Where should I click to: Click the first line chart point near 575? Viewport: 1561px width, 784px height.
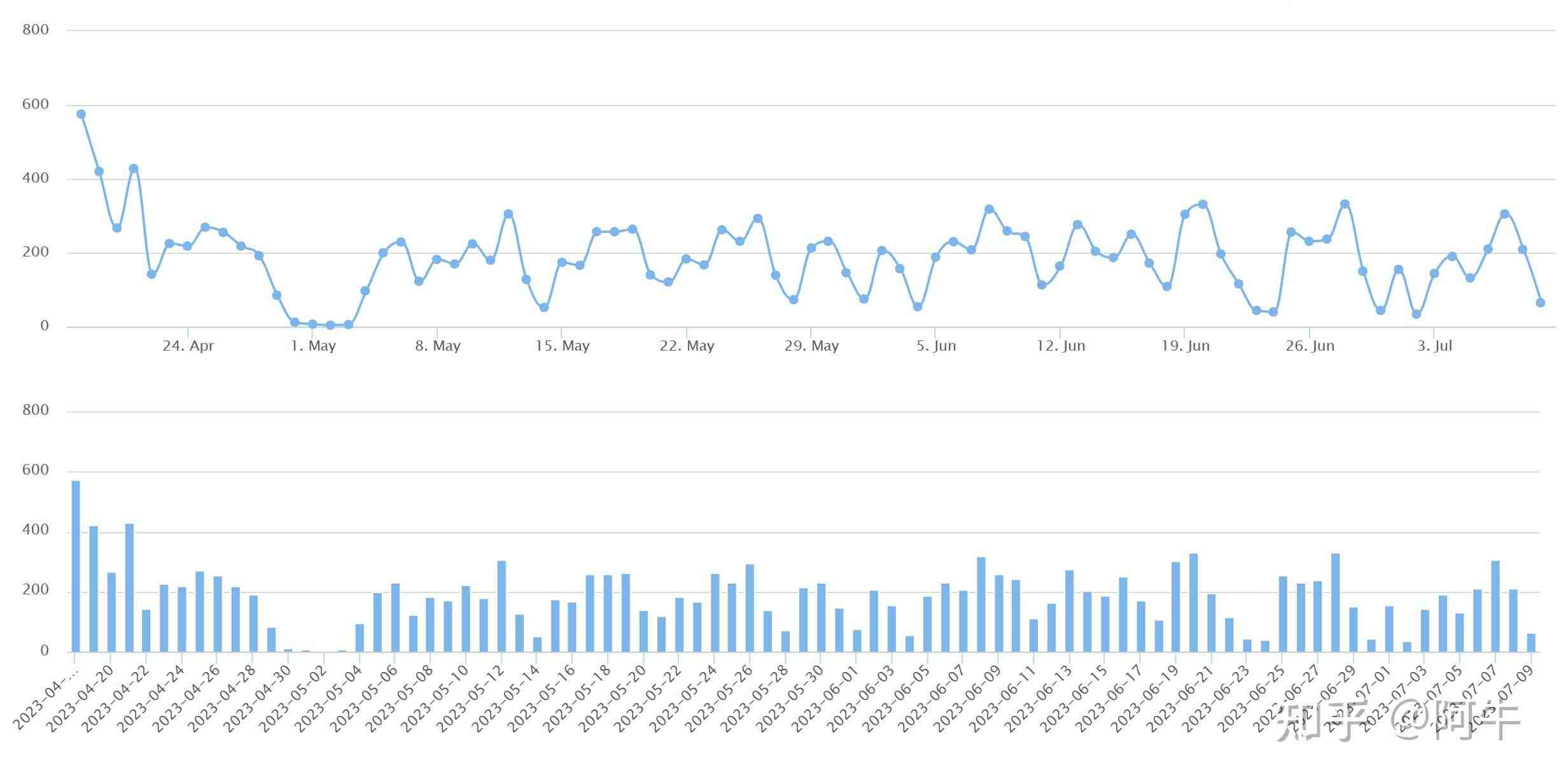(81, 115)
